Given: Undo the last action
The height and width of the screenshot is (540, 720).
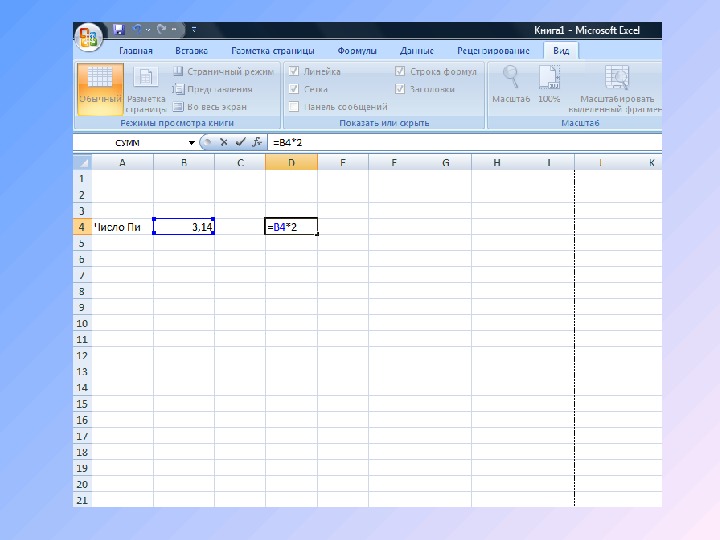Looking at the screenshot, I should 137,30.
